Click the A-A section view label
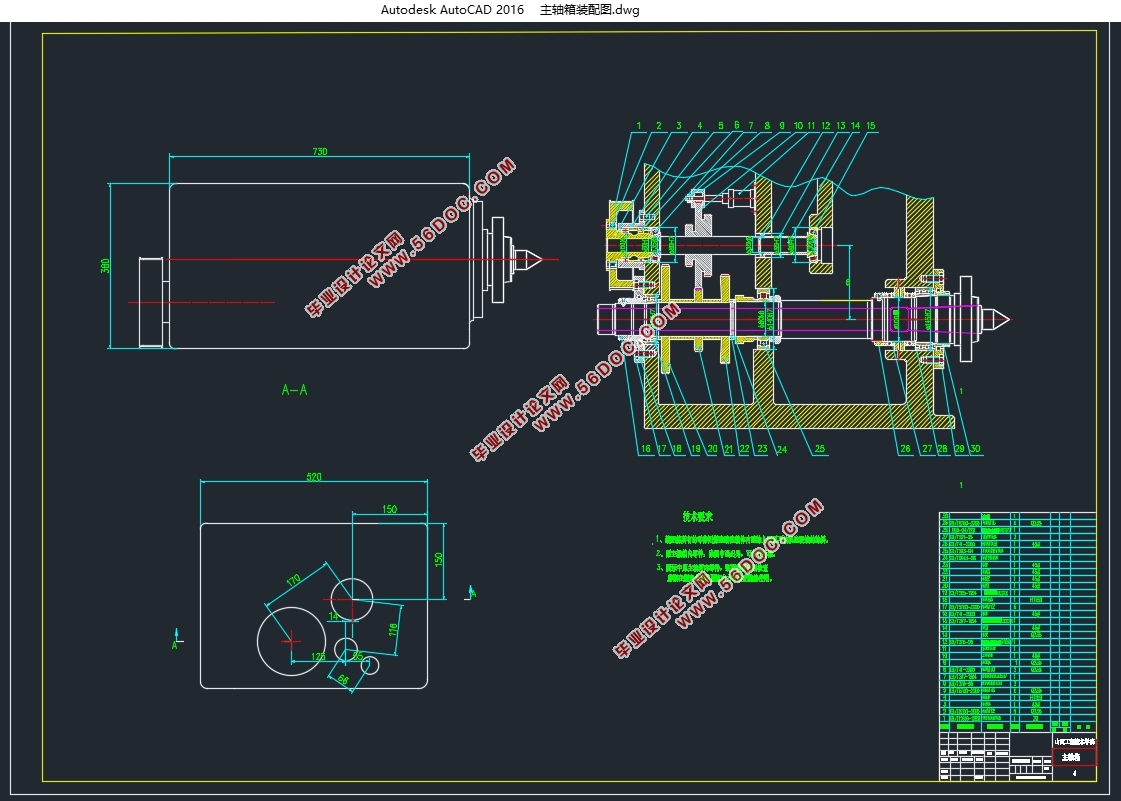The height and width of the screenshot is (801, 1121). pyautogui.click(x=294, y=390)
